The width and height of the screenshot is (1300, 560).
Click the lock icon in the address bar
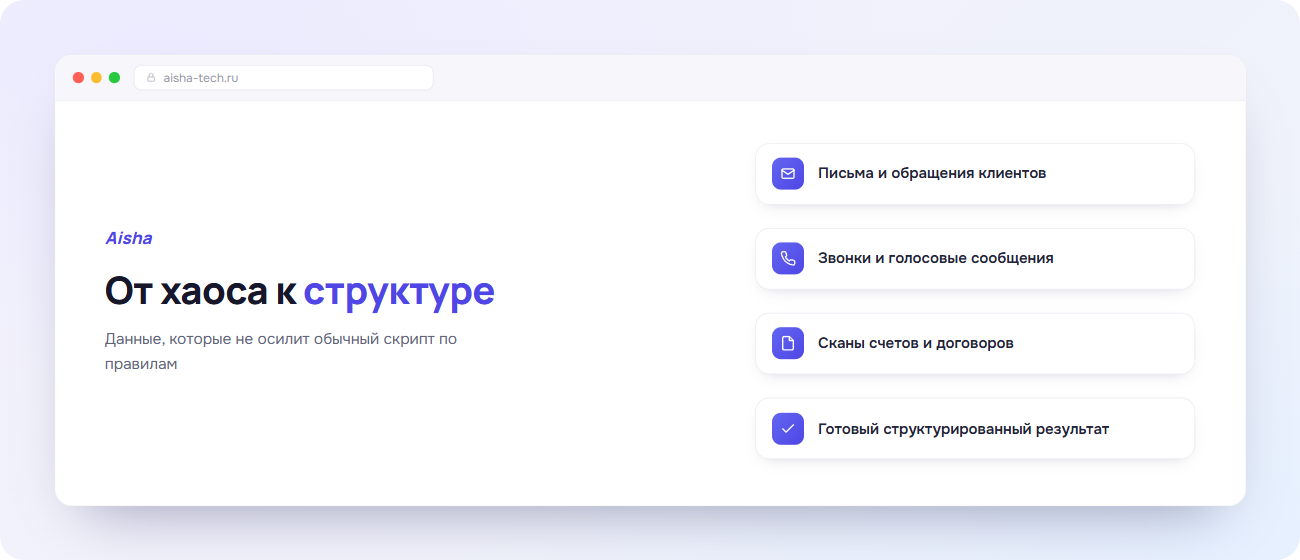(152, 77)
